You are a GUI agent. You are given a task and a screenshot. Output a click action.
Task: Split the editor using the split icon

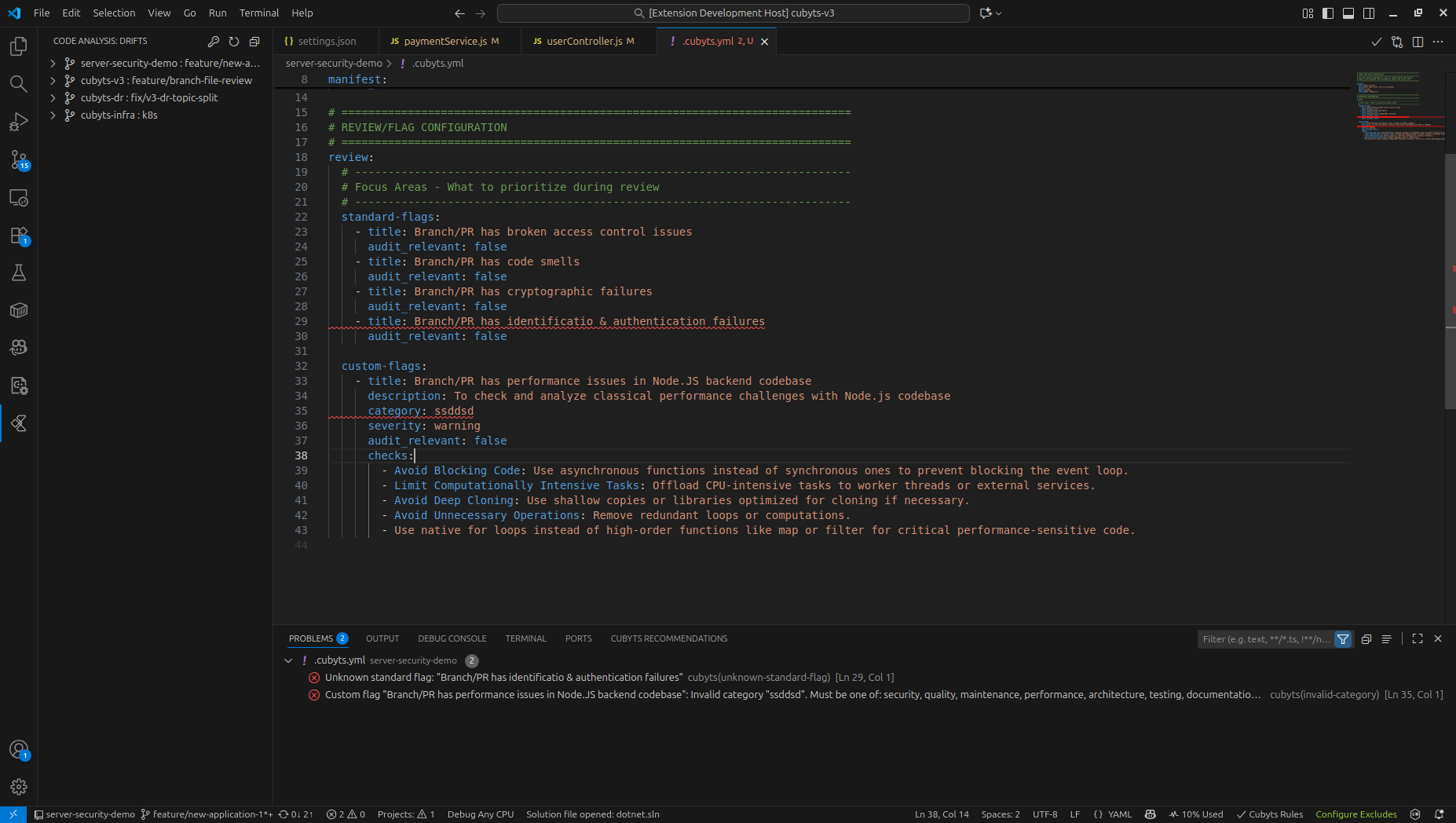[1418, 42]
